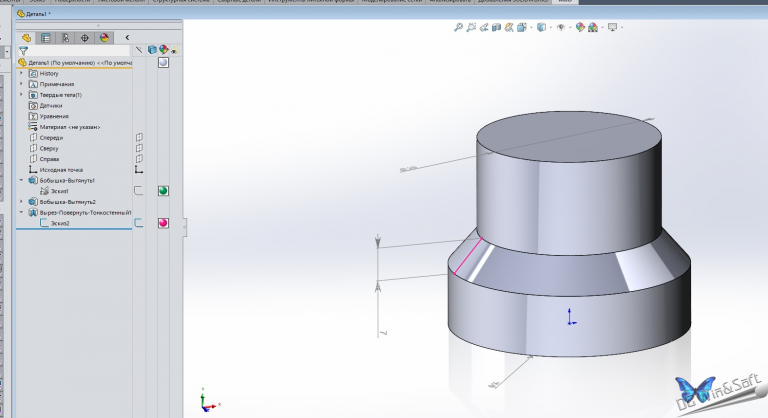Click part appearance swatch for Деталь1
The image size is (768, 418).
point(163,63)
